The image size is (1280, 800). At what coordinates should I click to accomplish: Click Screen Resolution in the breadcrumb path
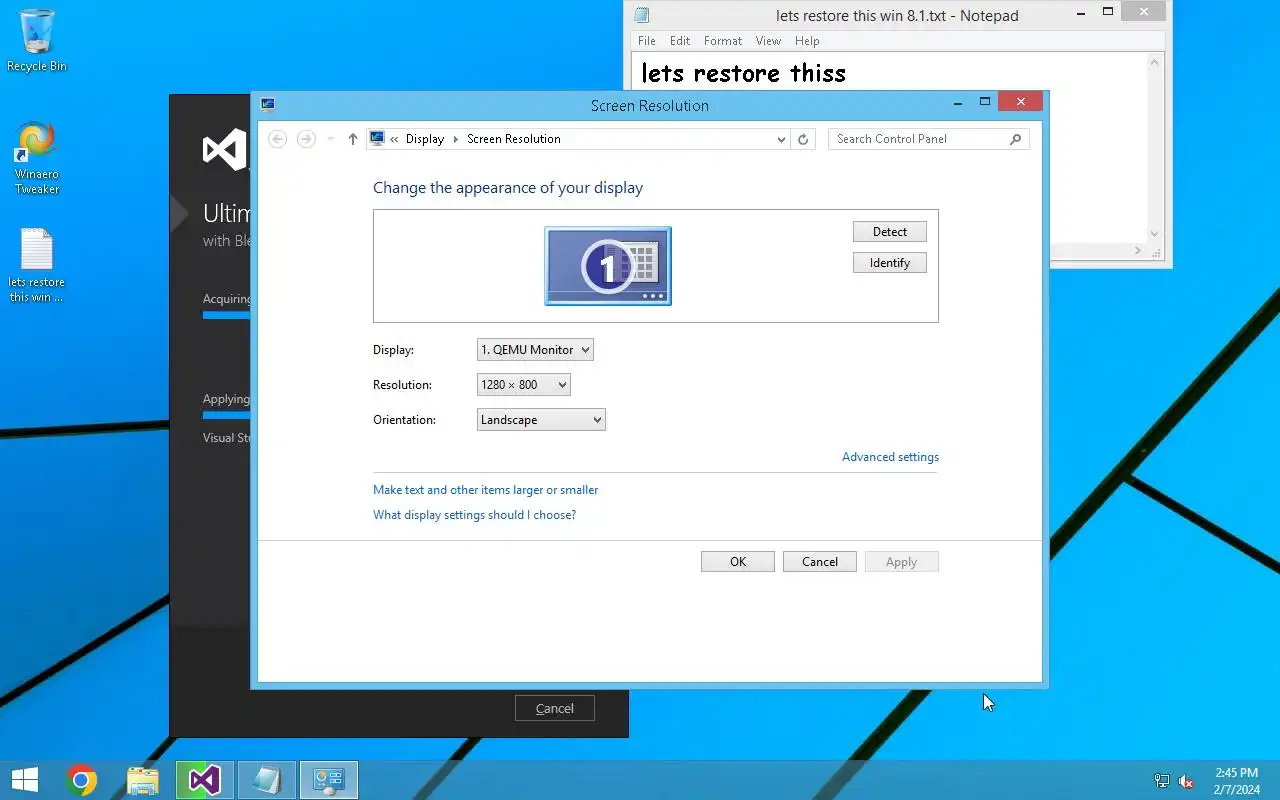514,139
